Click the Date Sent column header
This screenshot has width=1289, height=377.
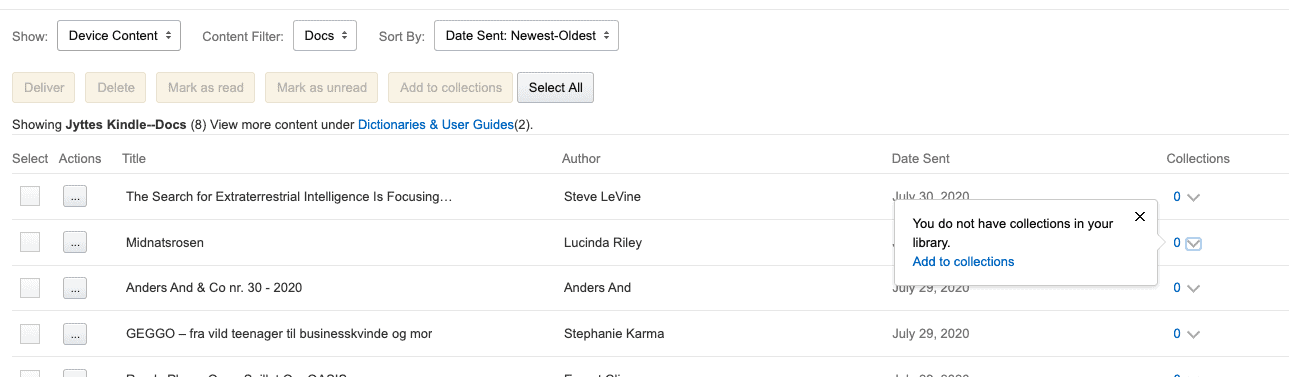click(920, 159)
